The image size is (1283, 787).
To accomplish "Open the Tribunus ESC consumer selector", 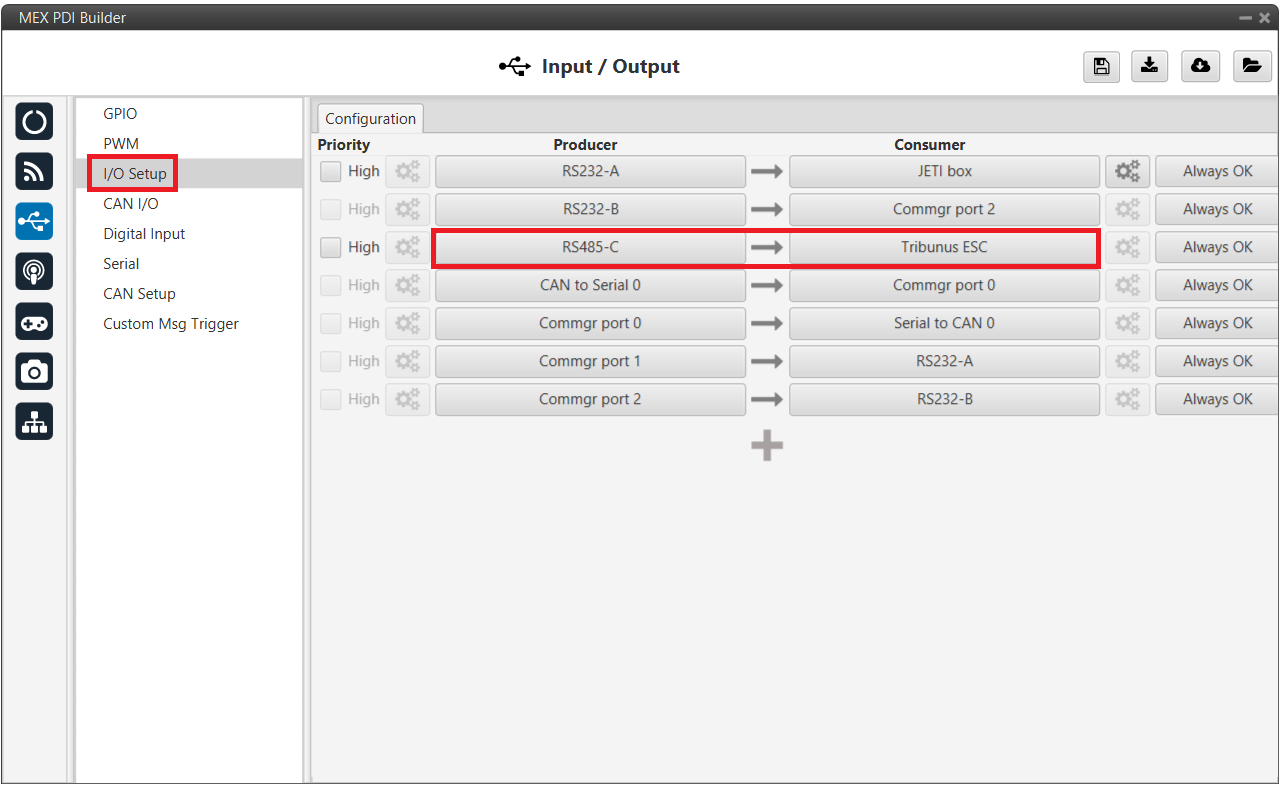I will 944,248.
